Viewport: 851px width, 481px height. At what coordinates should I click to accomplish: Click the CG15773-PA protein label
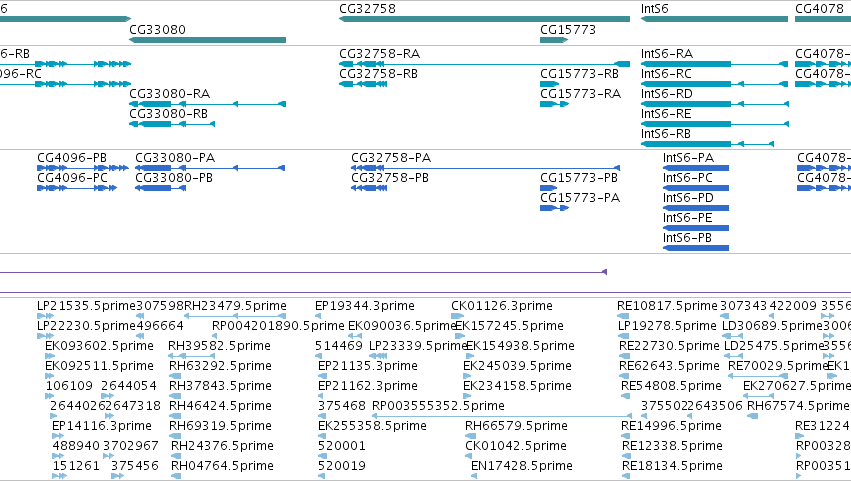coord(580,198)
